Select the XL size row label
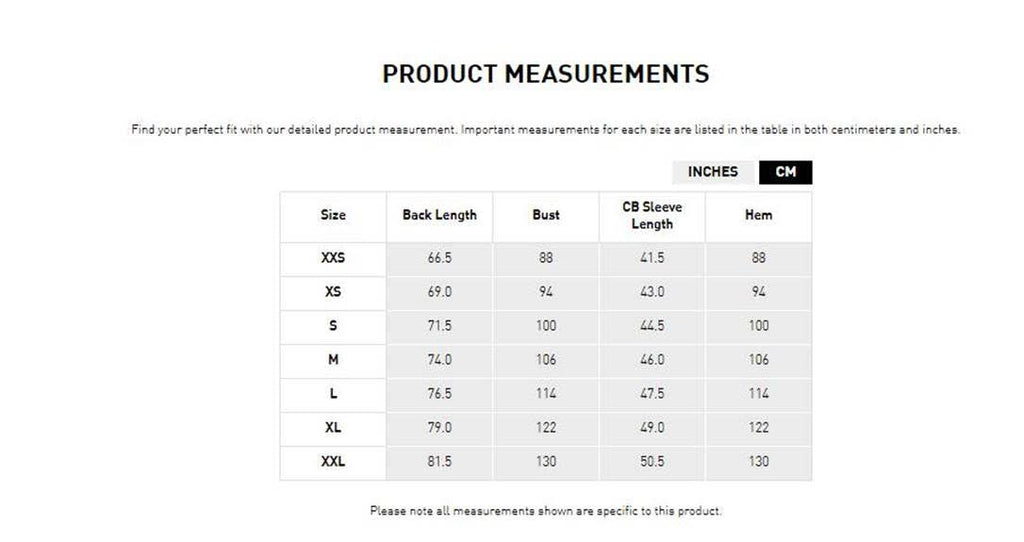Viewport: 1024px width, 542px height. (x=333, y=428)
